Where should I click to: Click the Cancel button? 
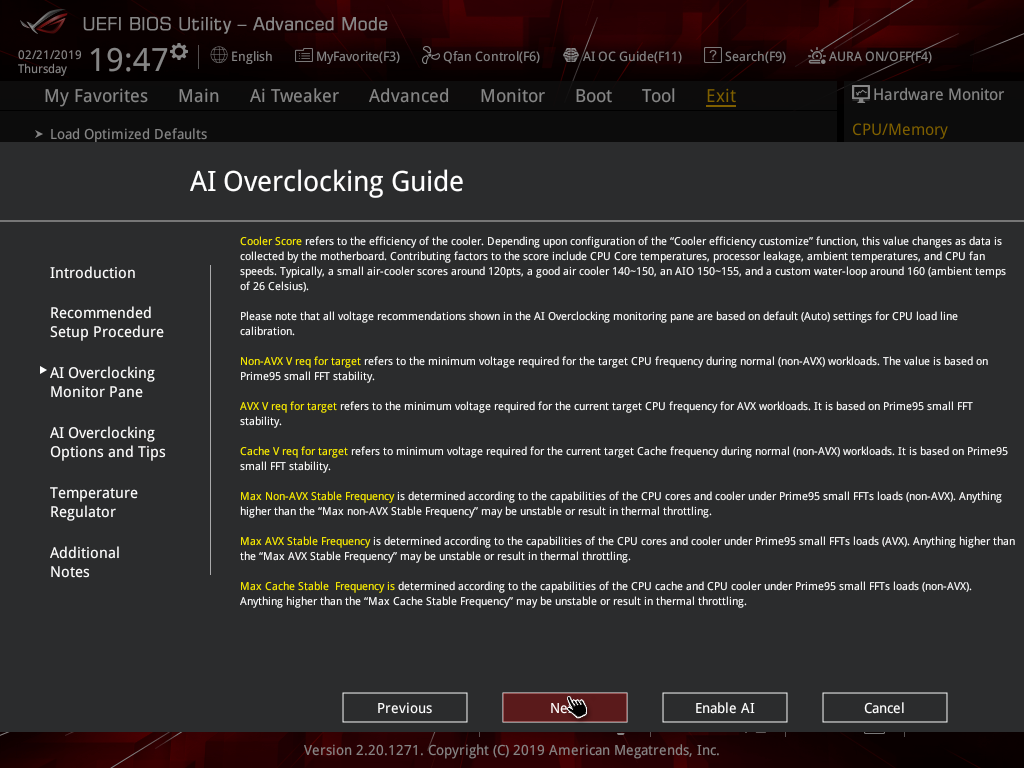[885, 708]
